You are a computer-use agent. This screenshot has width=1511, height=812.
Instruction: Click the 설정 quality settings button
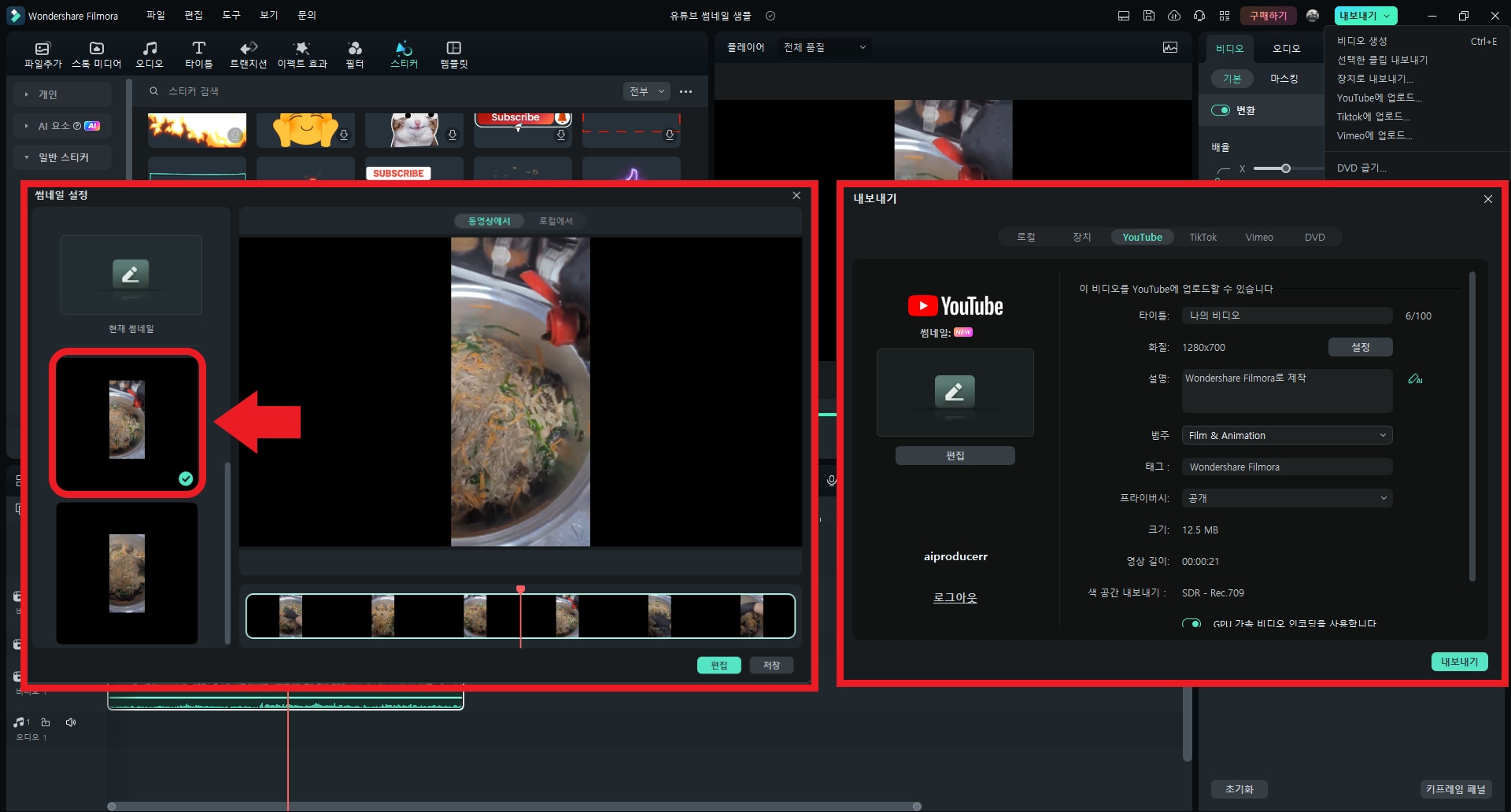coord(1361,347)
